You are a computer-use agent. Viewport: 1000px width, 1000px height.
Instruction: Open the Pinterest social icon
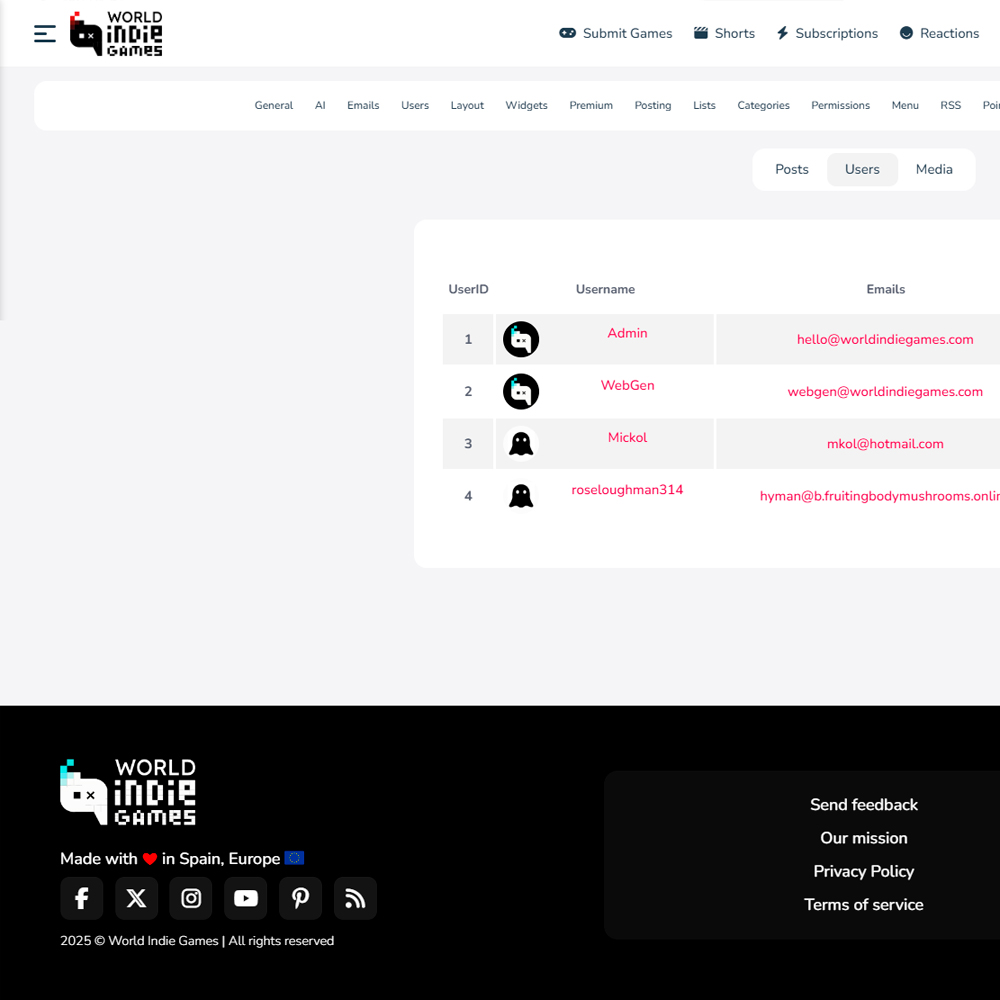[x=300, y=898]
